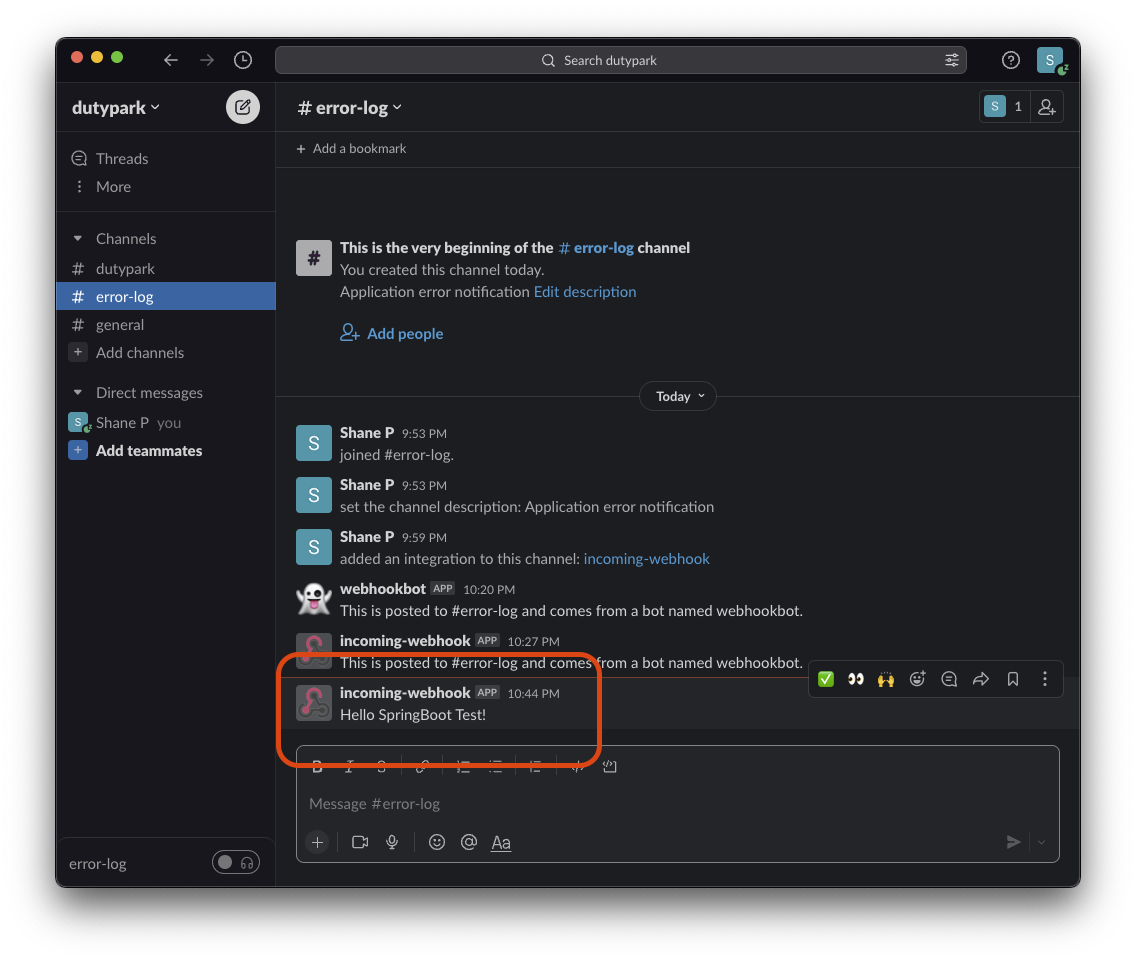Click Add a bookmark
Image resolution: width=1136 pixels, height=961 pixels.
(x=351, y=149)
